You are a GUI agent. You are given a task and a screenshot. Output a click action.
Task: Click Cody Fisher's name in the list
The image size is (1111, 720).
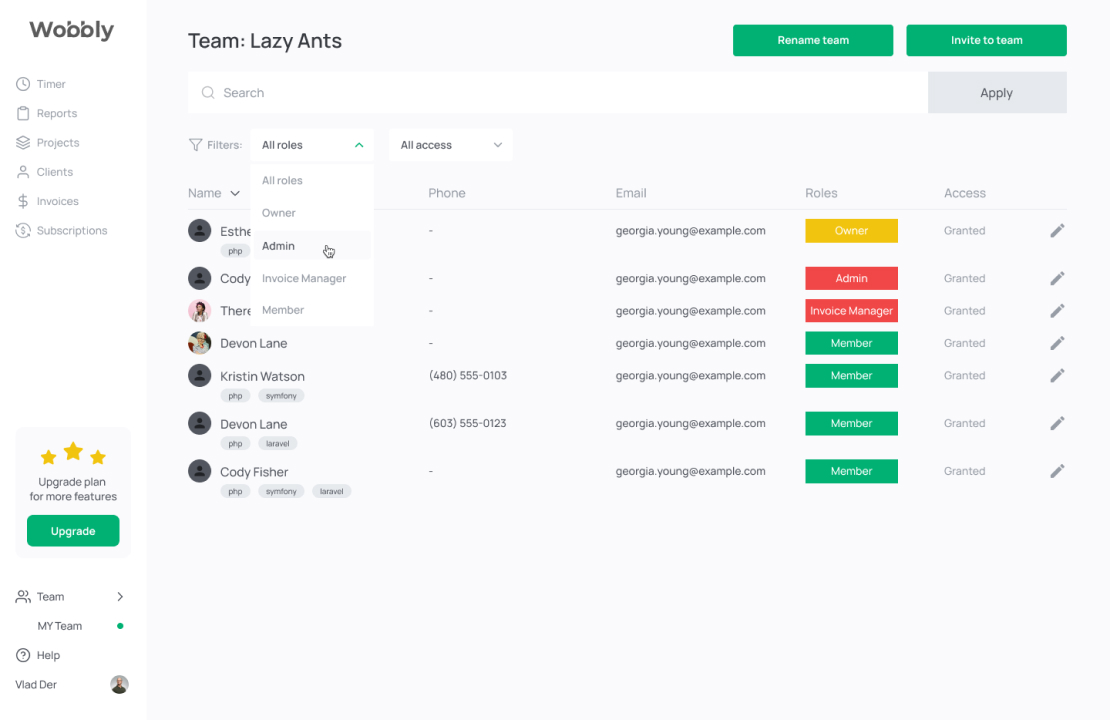pos(254,472)
